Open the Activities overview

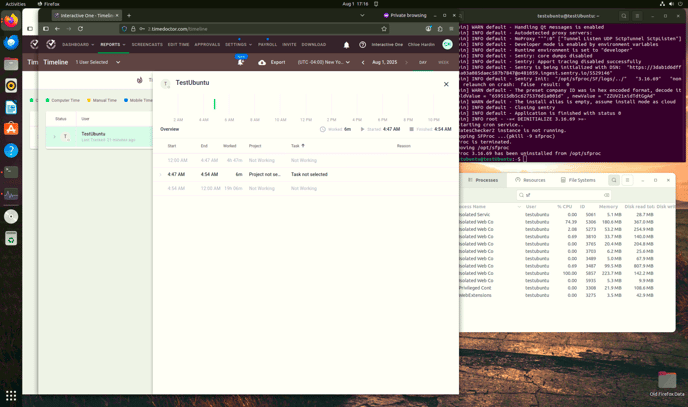pos(16,4)
